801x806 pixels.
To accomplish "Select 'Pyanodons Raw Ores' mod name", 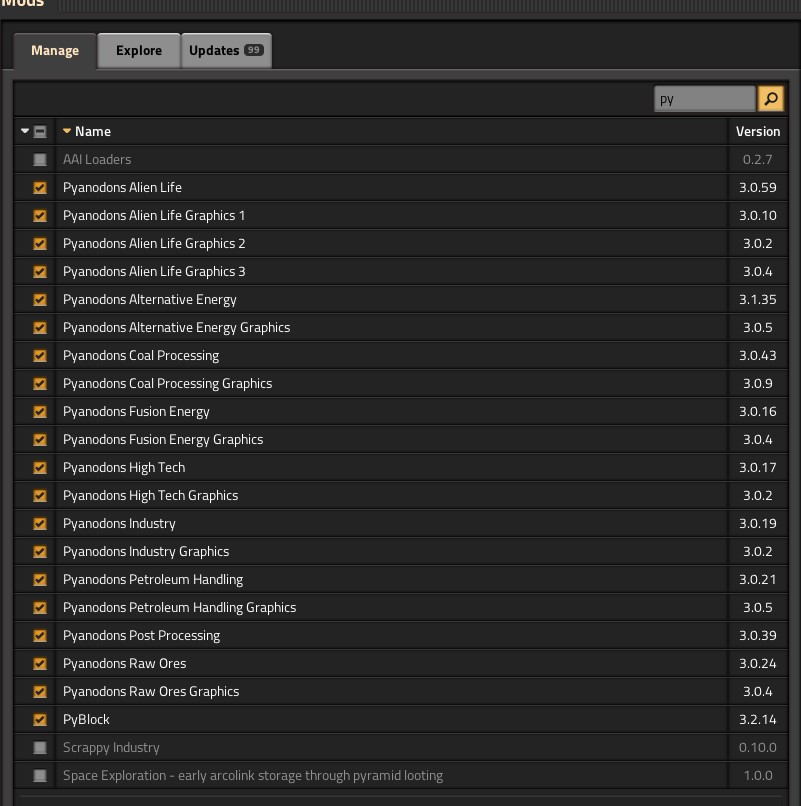I will (x=124, y=664).
